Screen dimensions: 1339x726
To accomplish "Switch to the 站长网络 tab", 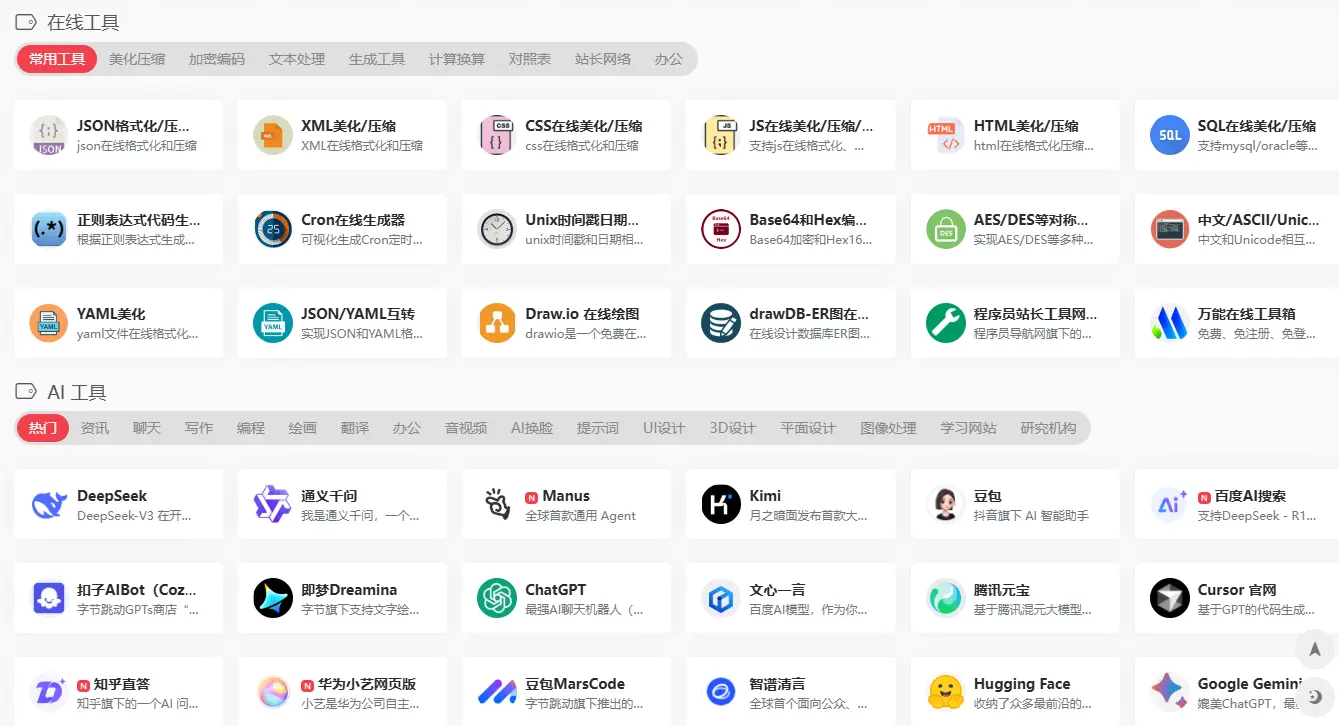I will [603, 59].
